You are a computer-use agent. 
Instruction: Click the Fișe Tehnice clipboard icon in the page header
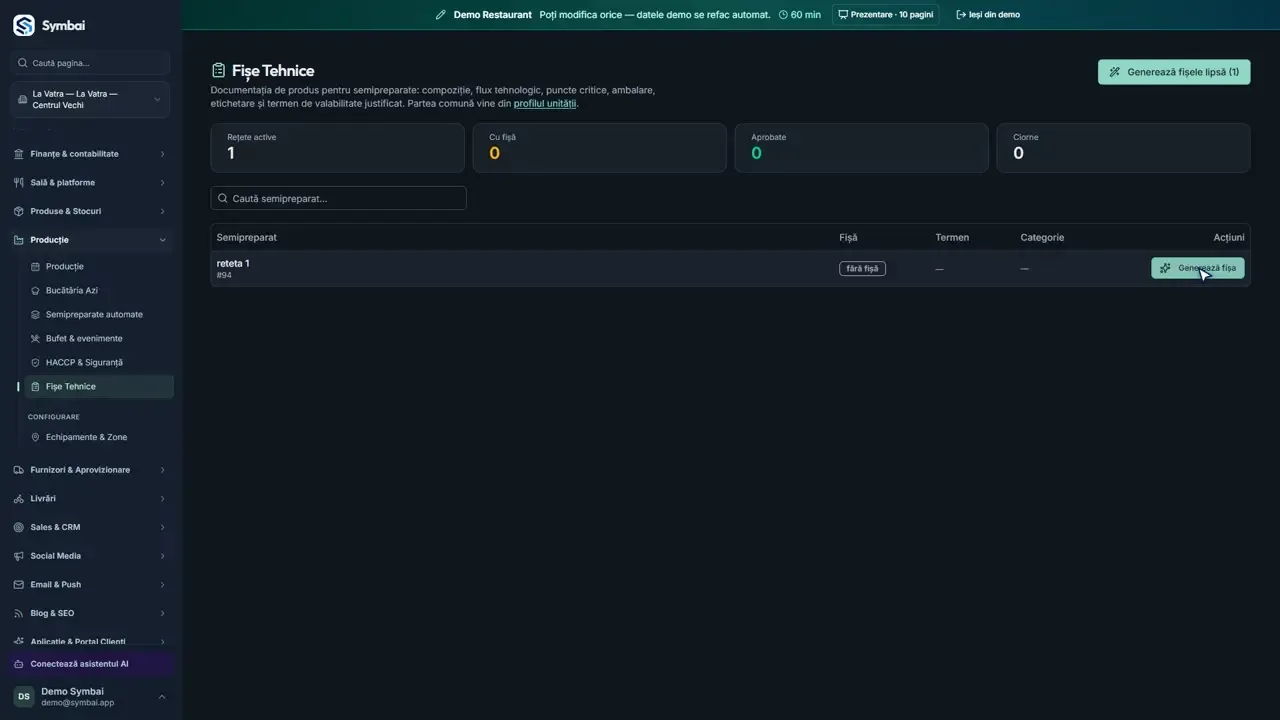tap(219, 71)
